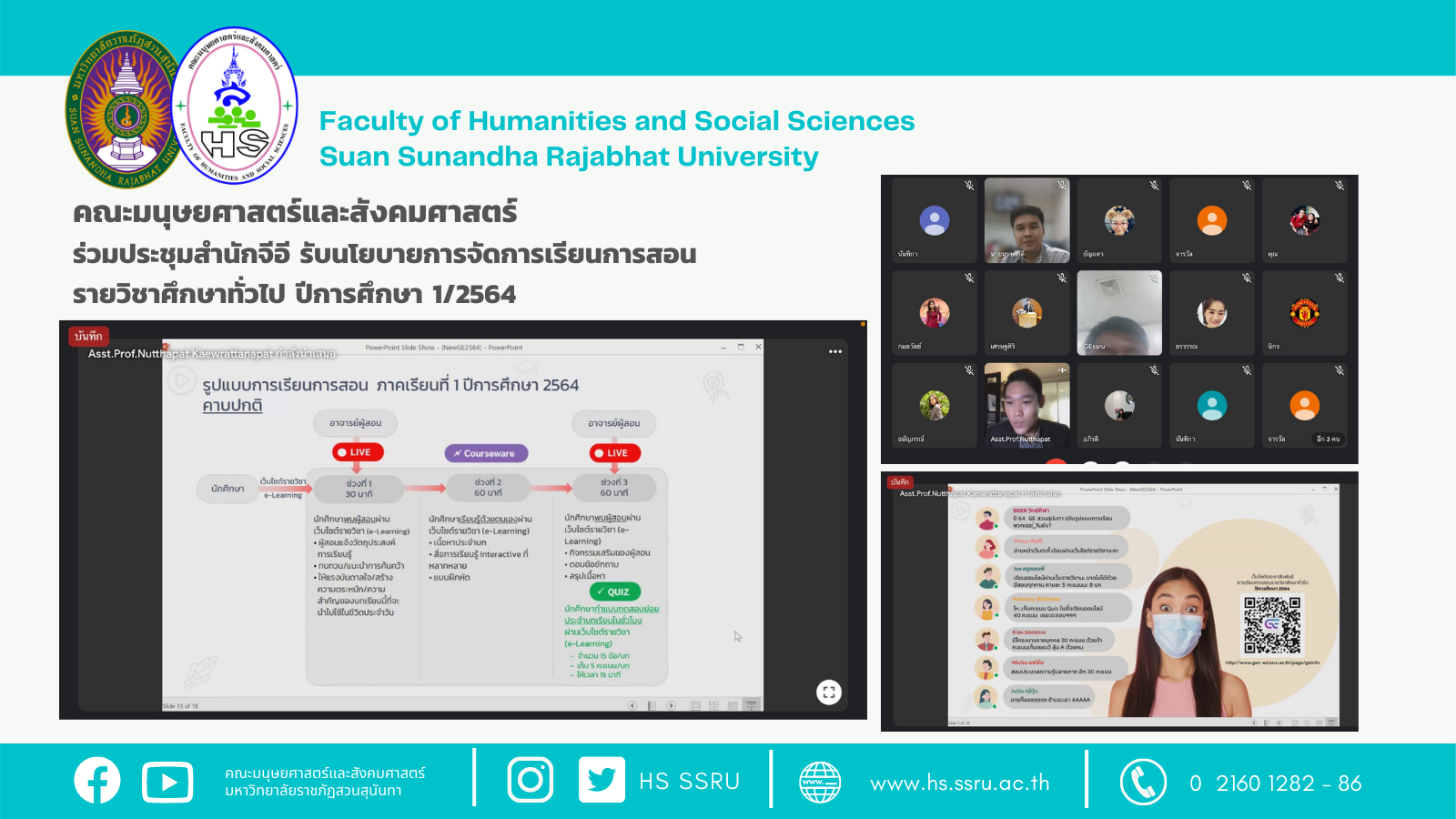The height and width of the screenshot is (819, 1456).
Task: Select the GEssru participant video tile
Action: [1118, 313]
